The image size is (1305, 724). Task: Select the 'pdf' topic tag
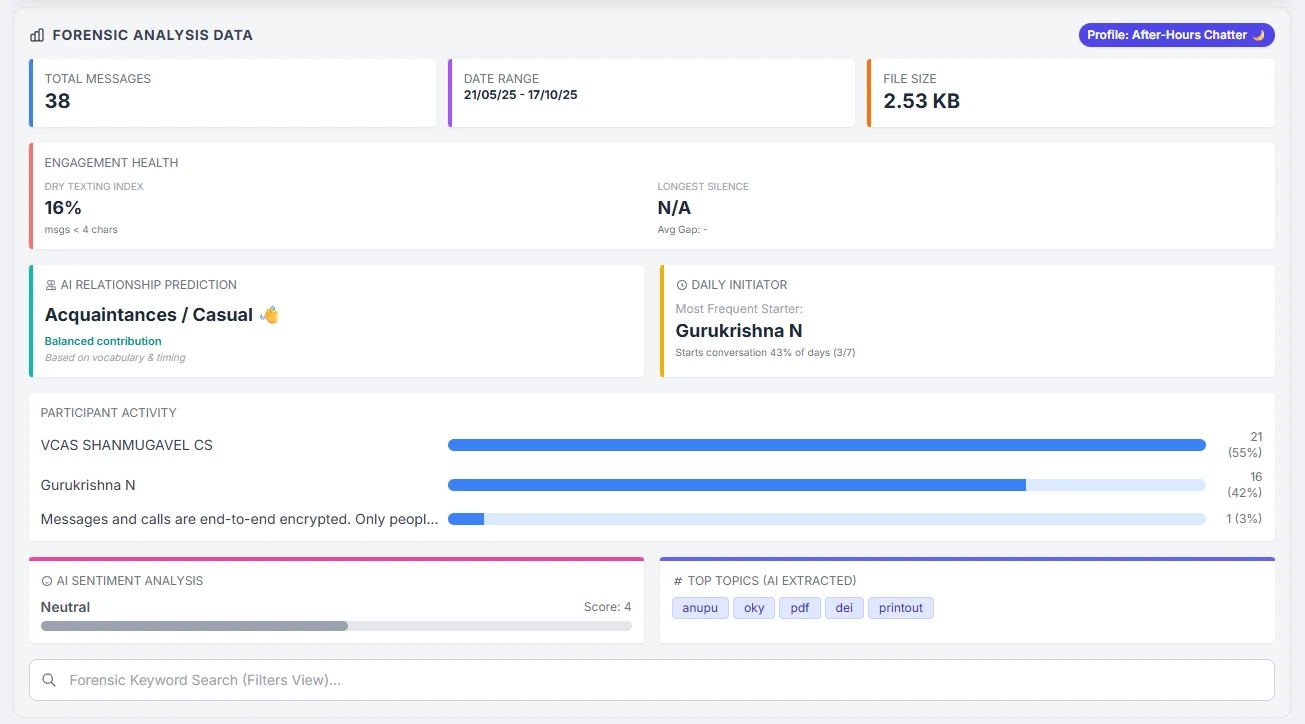click(800, 608)
